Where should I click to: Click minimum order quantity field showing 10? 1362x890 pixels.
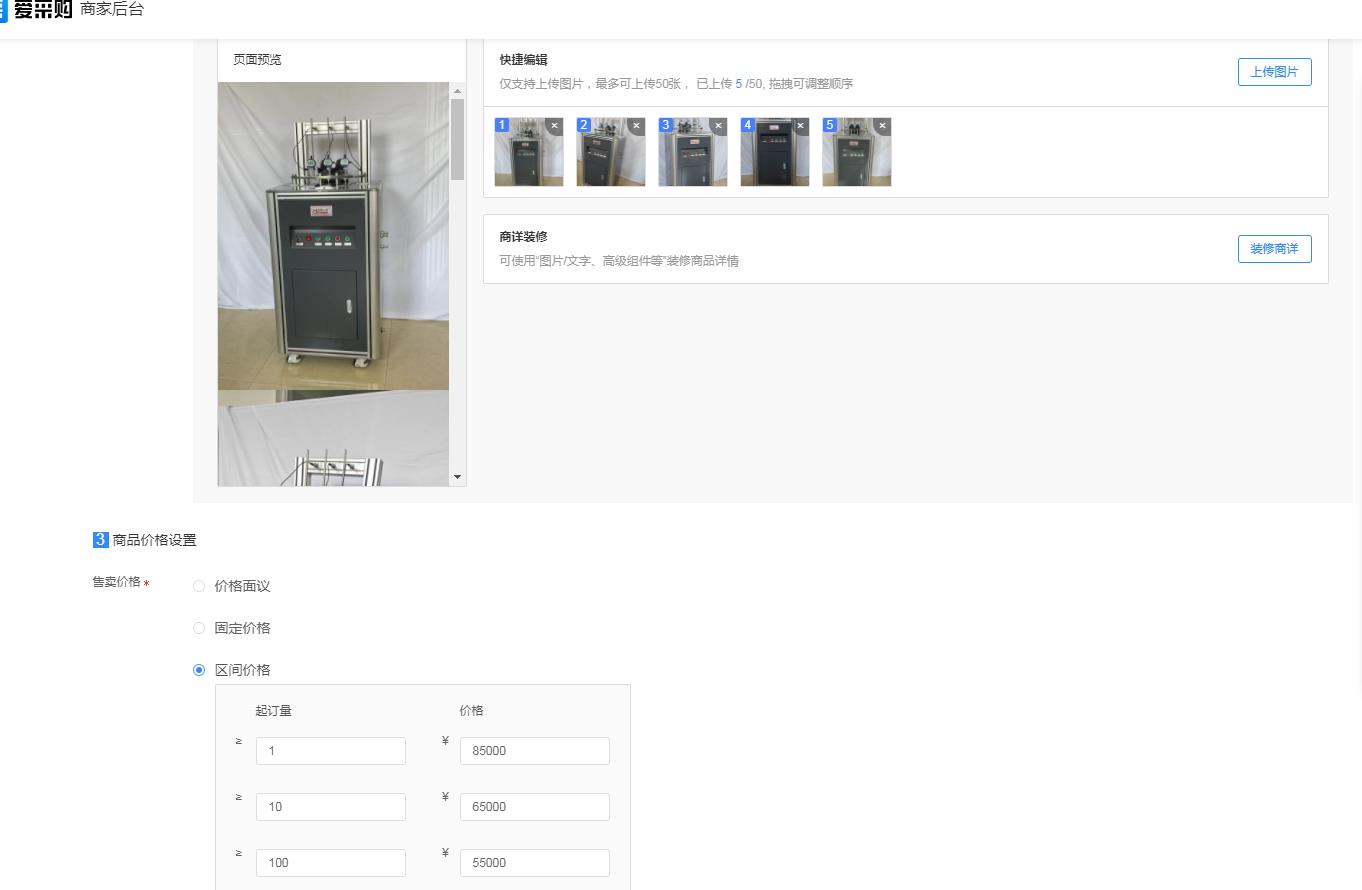(331, 807)
